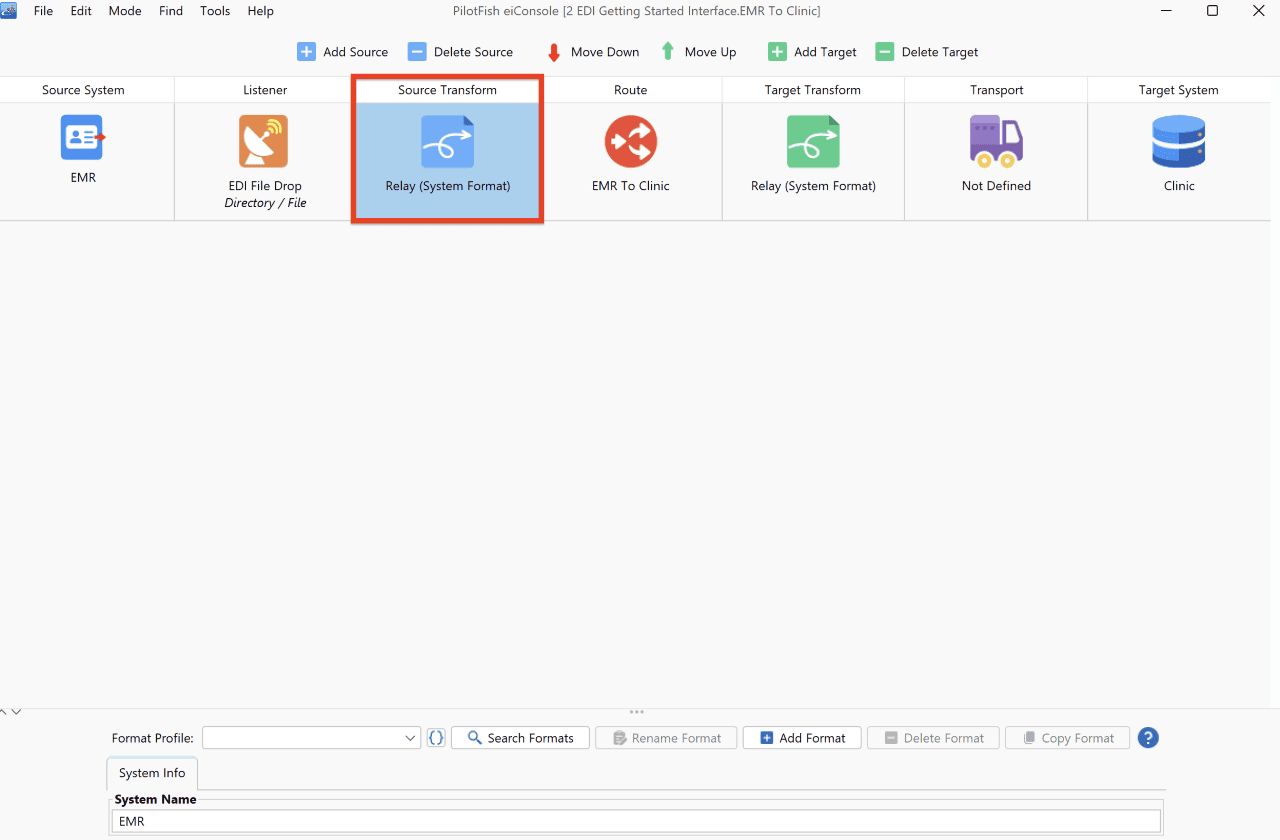Click the Target System column header
This screenshot has height=840, width=1280.
[1178, 90]
